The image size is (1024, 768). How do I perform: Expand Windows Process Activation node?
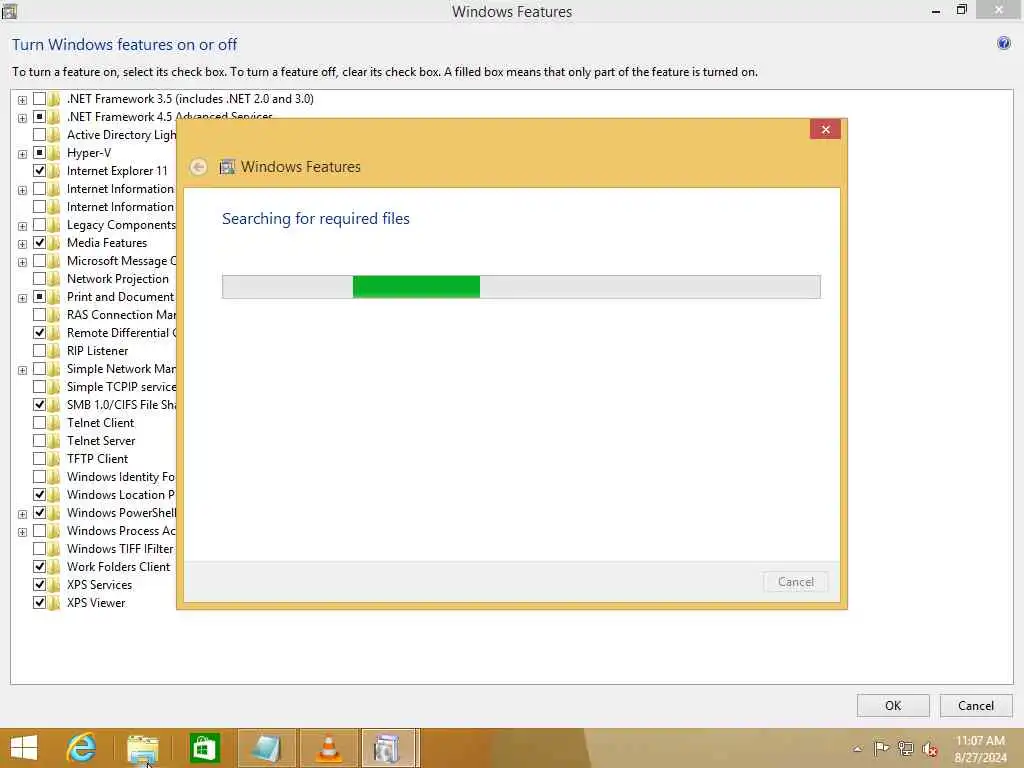[x=22, y=532]
